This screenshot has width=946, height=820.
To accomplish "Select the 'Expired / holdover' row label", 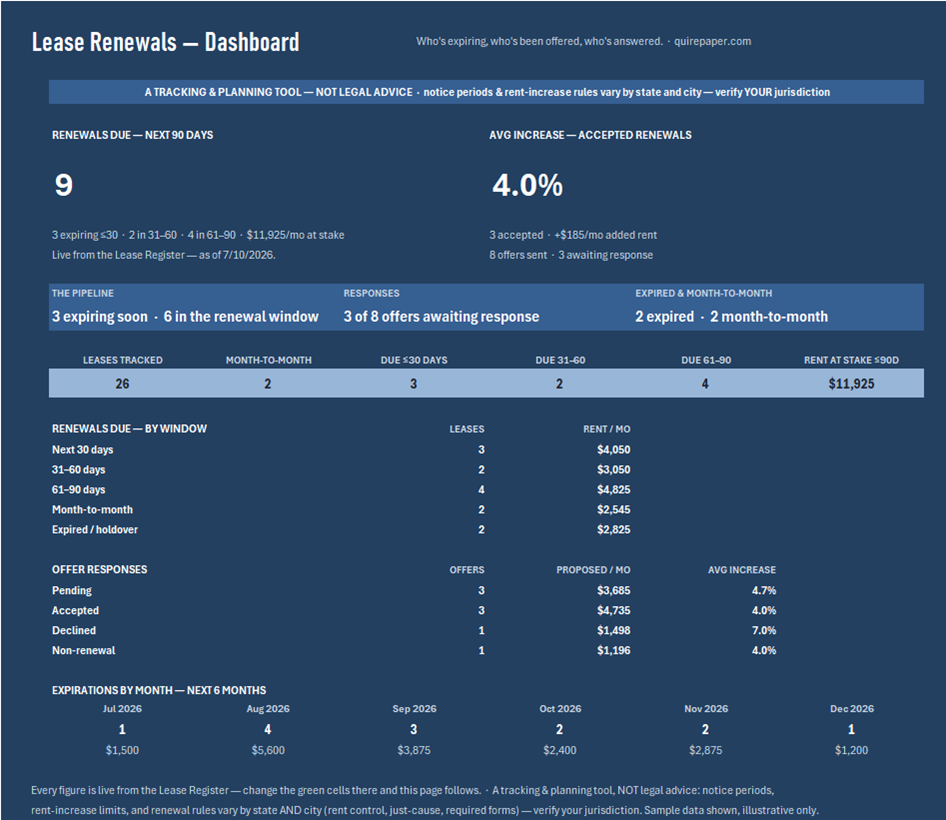I will (95, 529).
